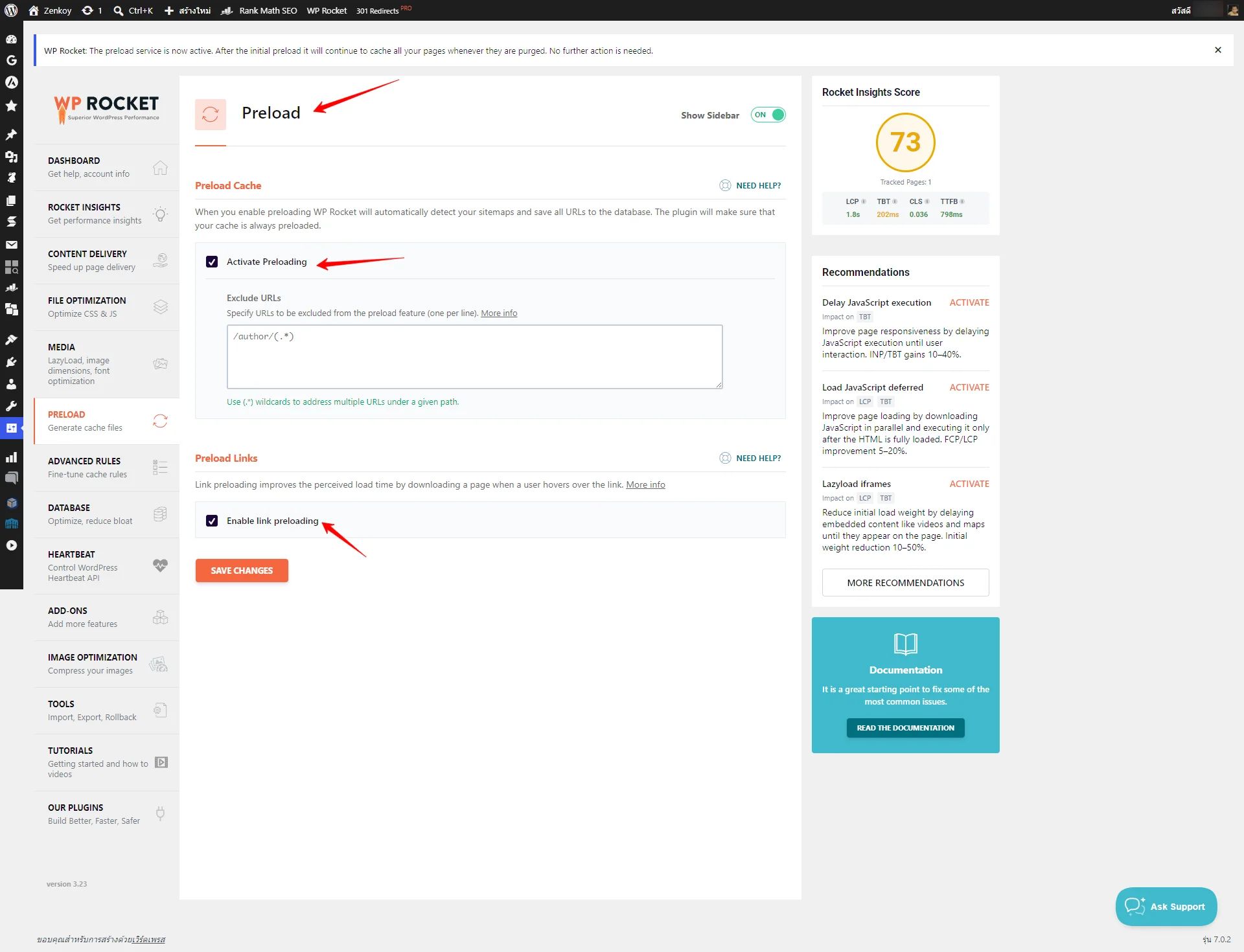Open Our Plugins tab
The width and height of the screenshot is (1244, 952).
107,814
